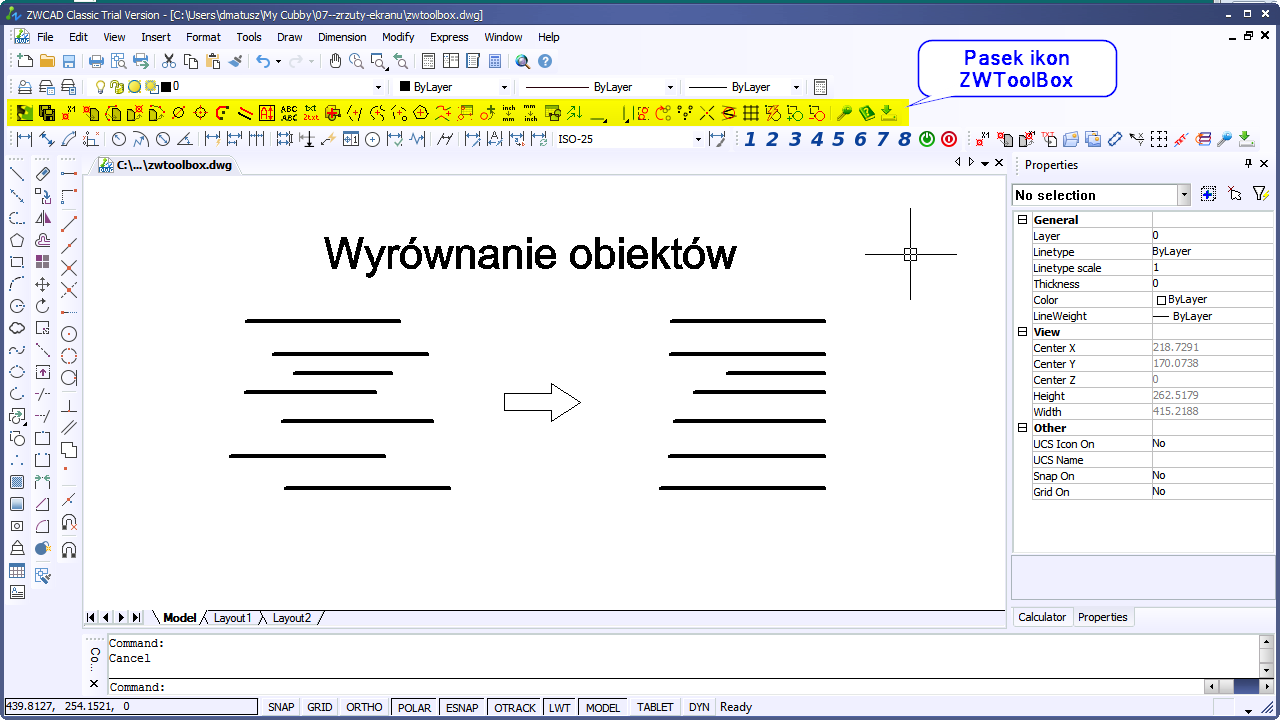Click the inch-to-mm conversion icon
This screenshot has width=1280, height=720.
click(x=509, y=113)
